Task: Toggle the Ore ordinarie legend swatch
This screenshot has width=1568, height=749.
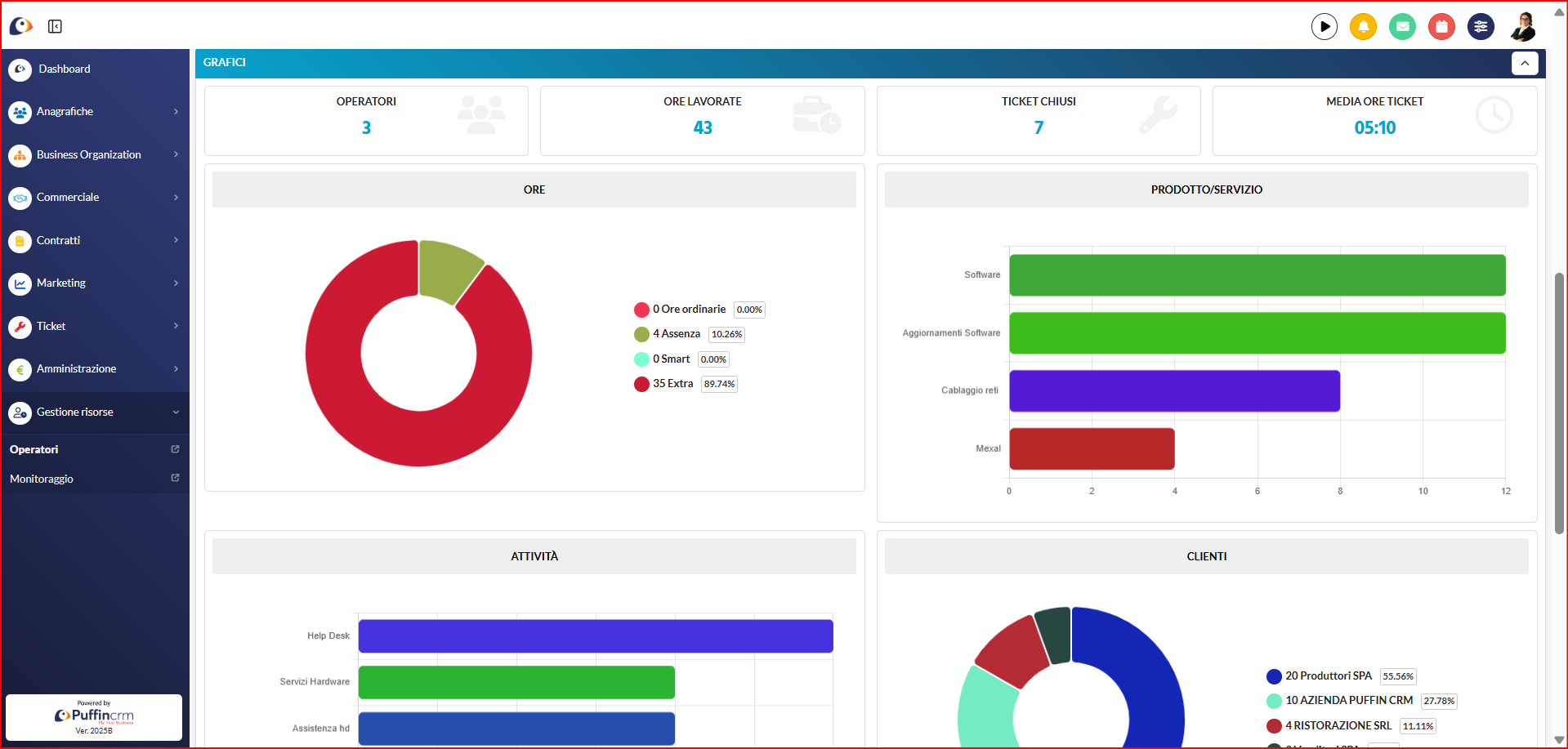Action: tap(641, 310)
